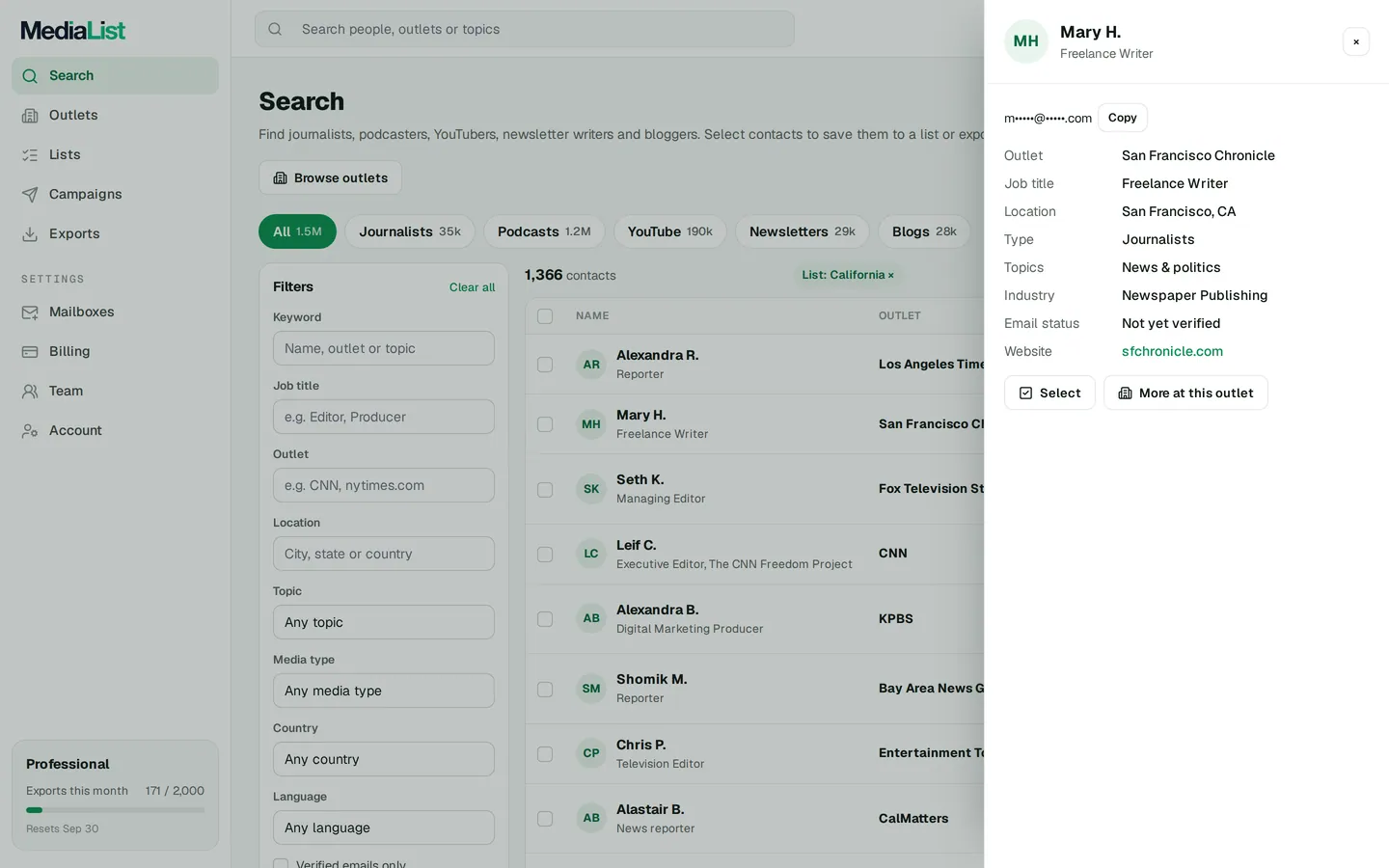Click the Keyword filter input field
The height and width of the screenshot is (868, 1389).
(x=384, y=348)
